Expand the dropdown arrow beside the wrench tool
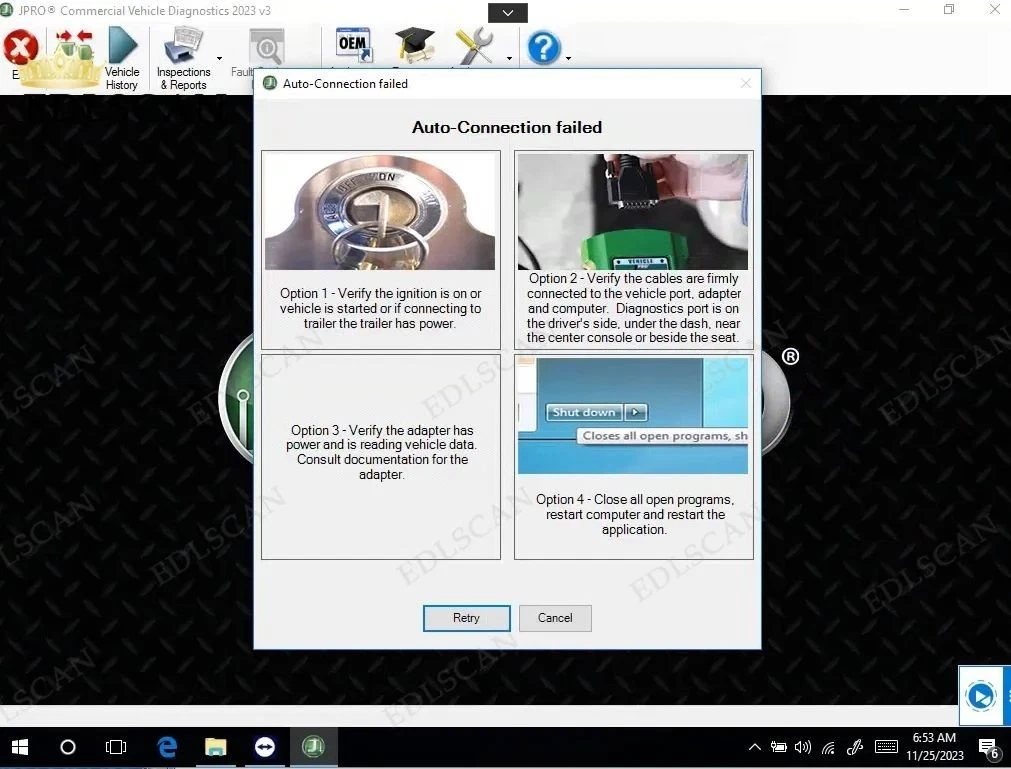 509,59
